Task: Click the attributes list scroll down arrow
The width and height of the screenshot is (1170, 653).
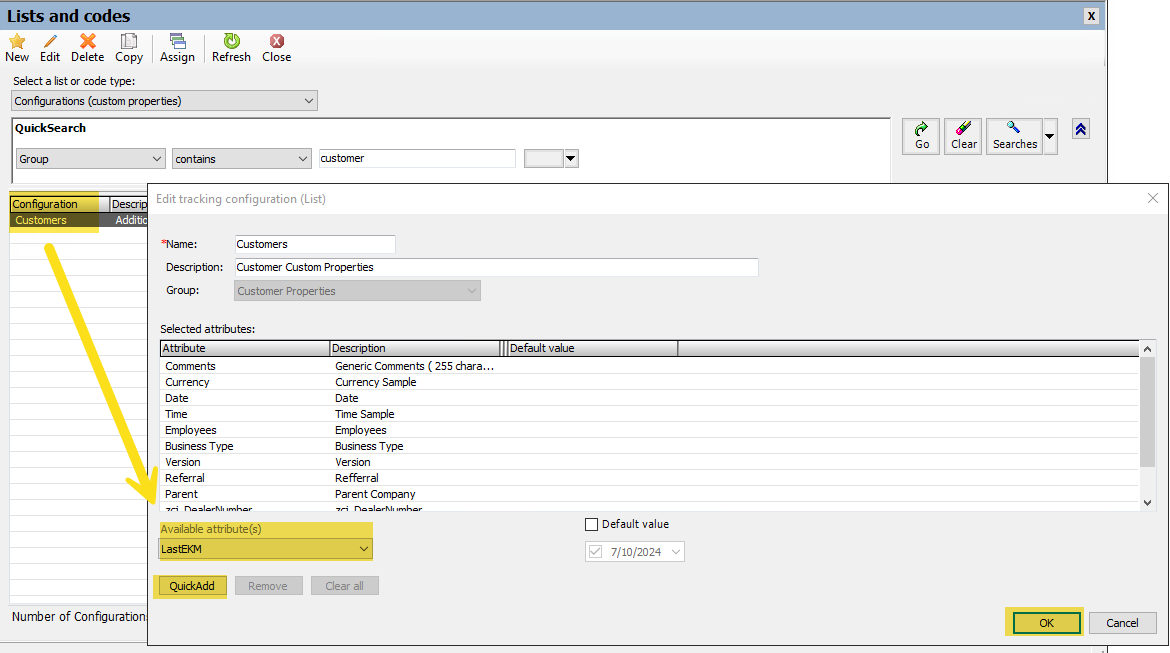Action: pos(1148,503)
